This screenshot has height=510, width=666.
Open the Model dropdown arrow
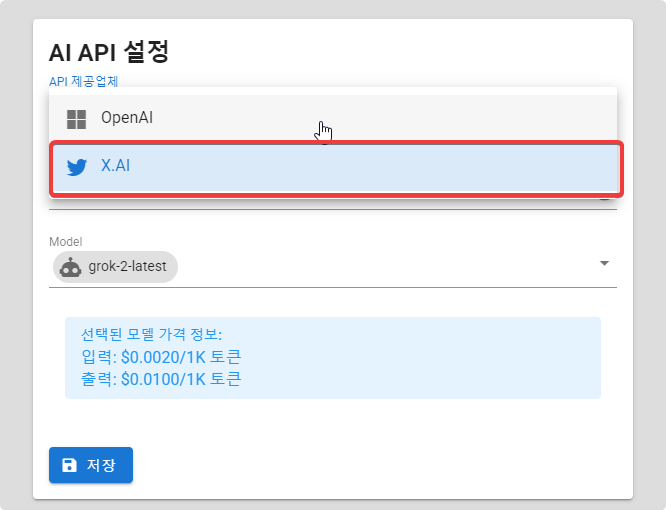pyautogui.click(x=604, y=263)
